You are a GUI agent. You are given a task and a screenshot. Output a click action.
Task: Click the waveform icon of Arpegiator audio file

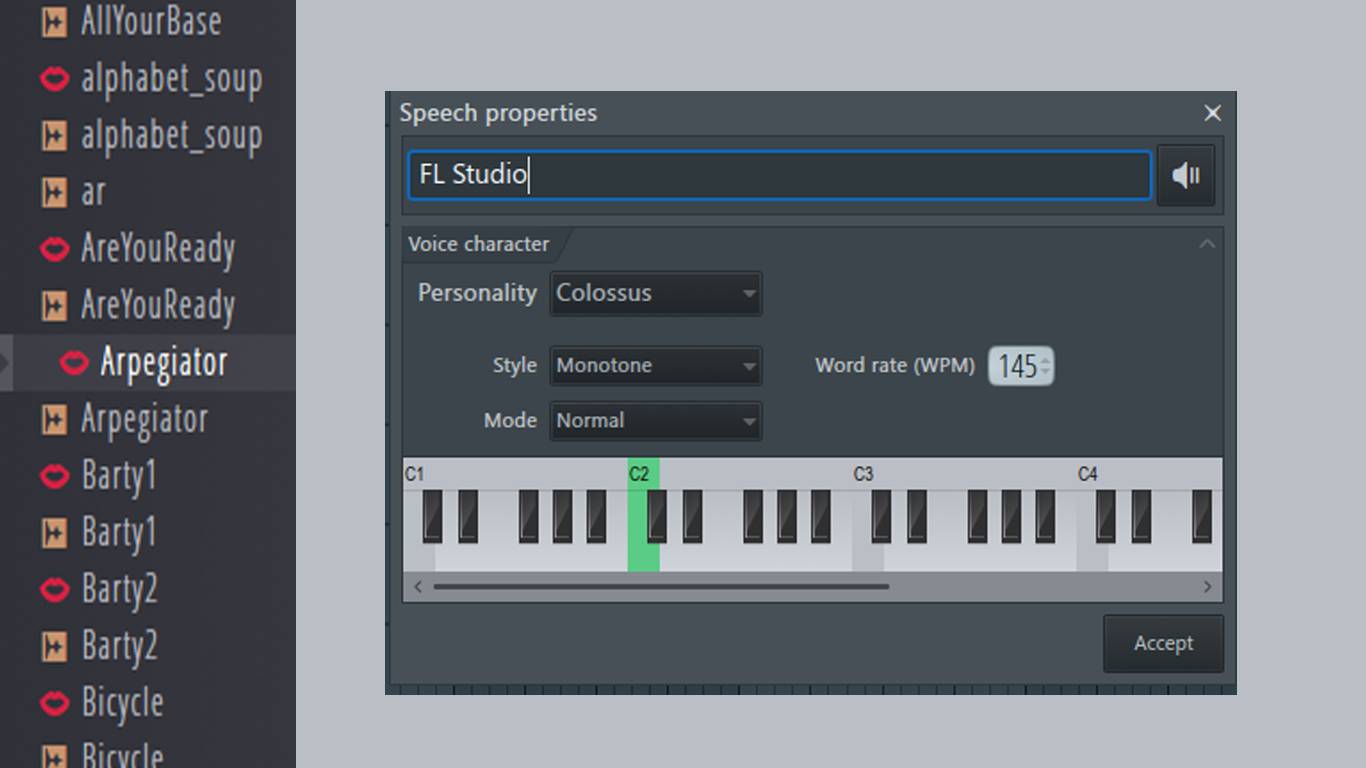(54, 419)
